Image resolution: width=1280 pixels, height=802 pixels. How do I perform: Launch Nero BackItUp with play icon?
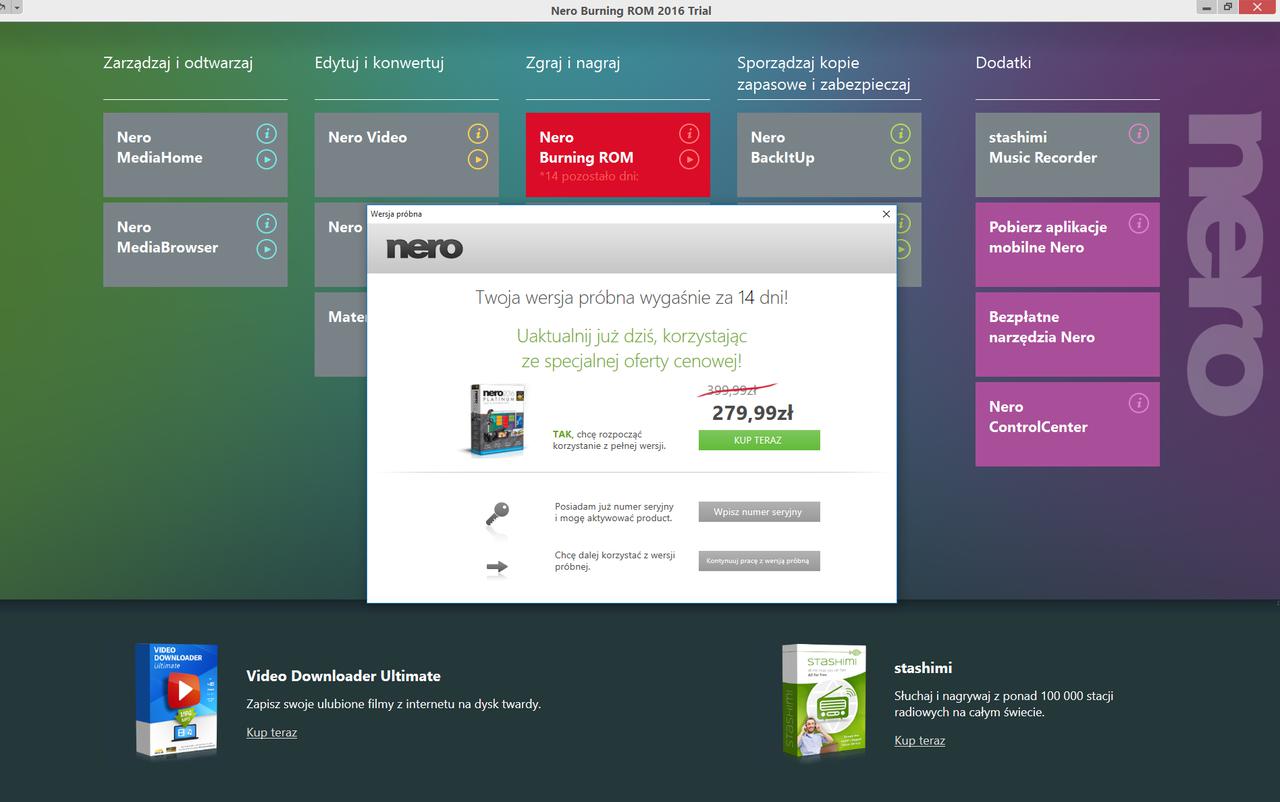(900, 159)
